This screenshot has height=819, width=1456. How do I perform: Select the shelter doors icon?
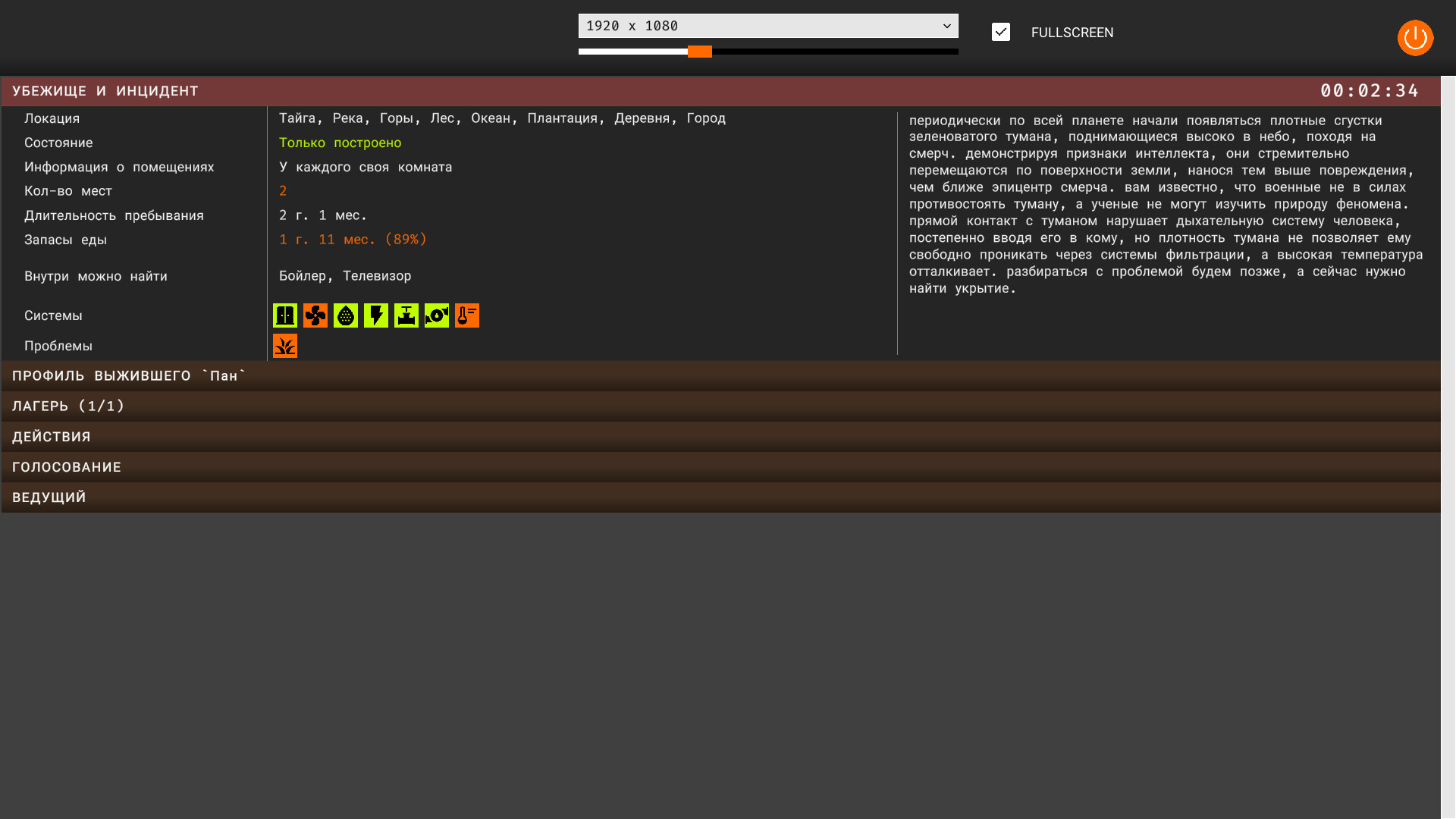284,315
